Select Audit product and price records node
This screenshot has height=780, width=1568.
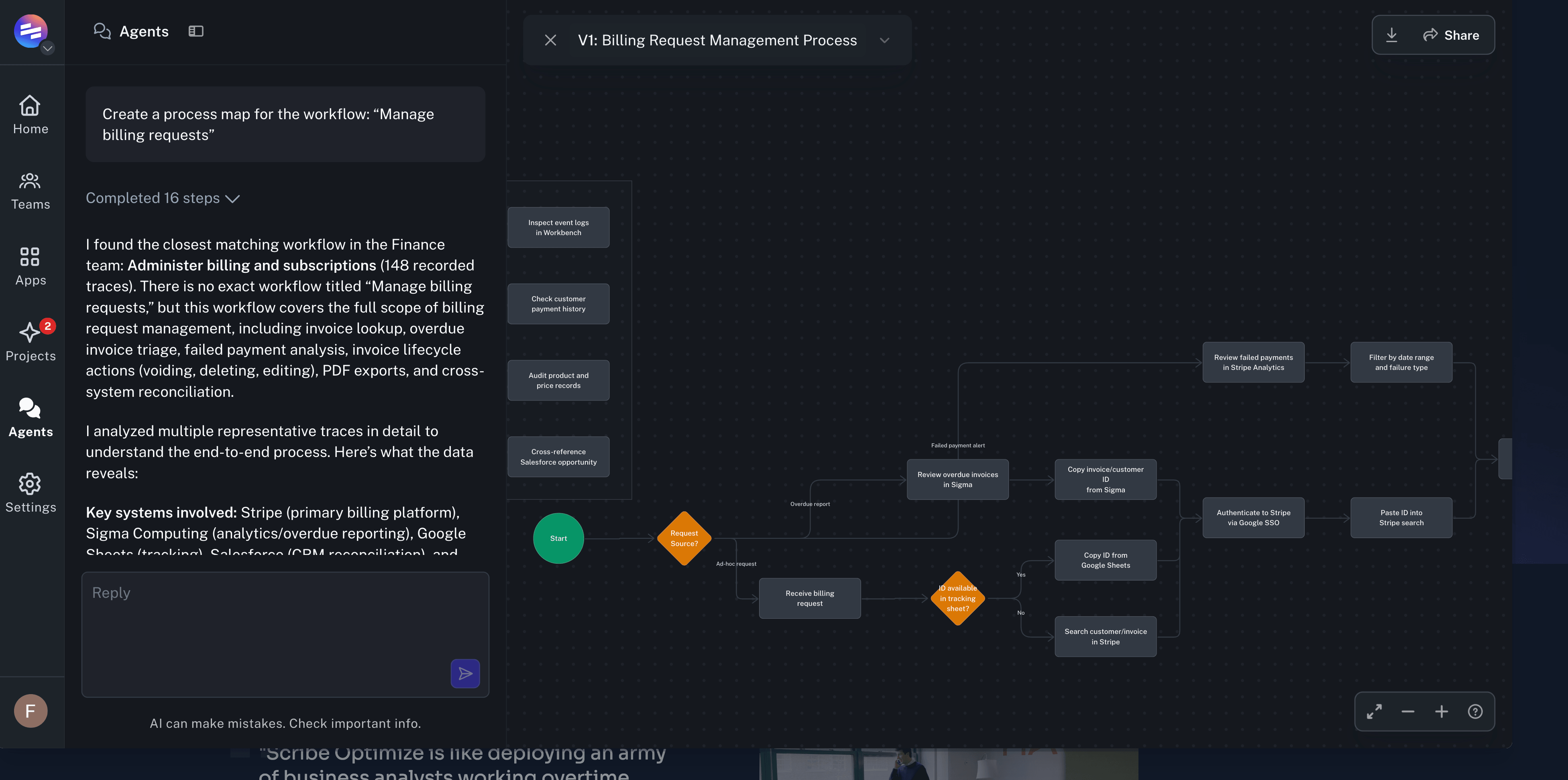[558, 380]
